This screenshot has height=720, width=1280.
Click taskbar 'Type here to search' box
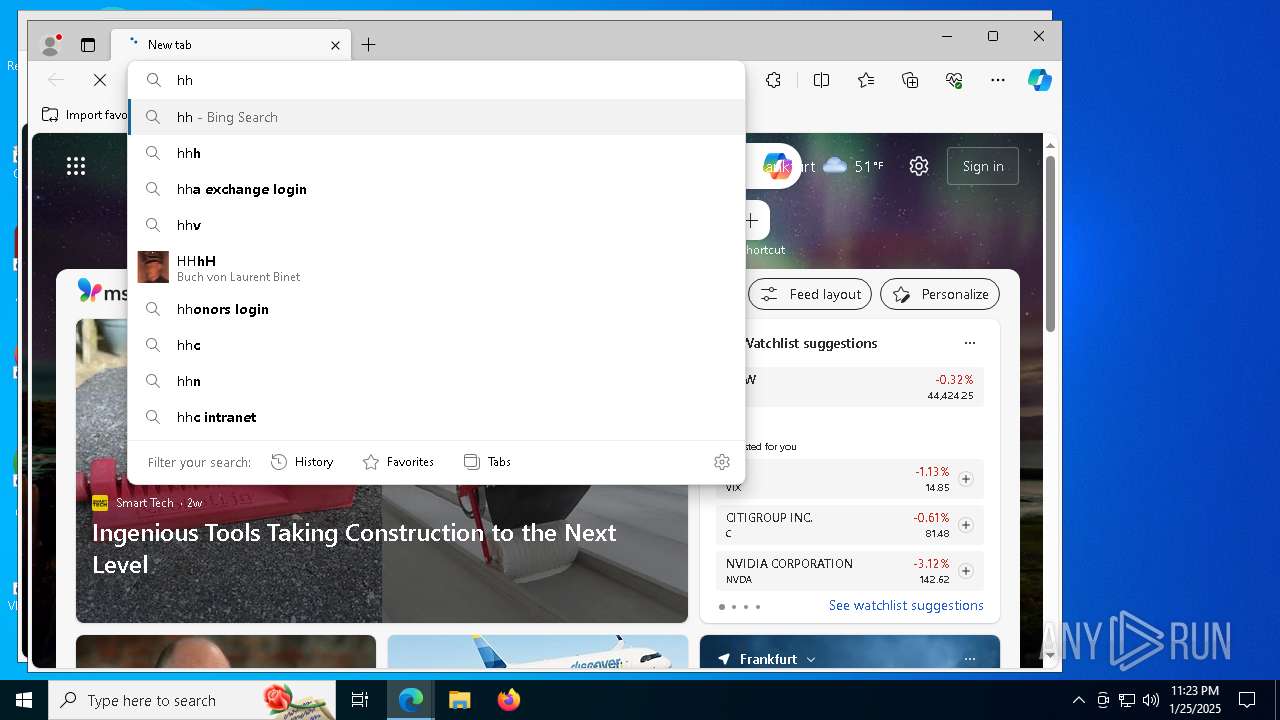coord(192,700)
